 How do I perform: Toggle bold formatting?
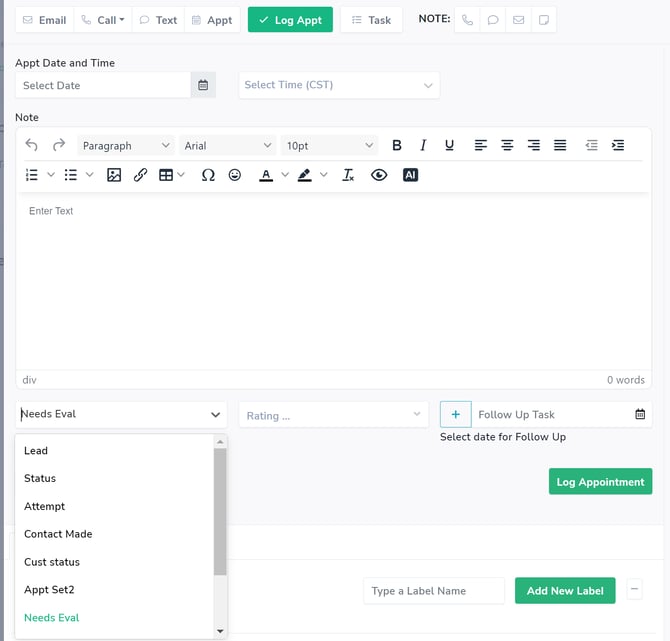coord(397,145)
